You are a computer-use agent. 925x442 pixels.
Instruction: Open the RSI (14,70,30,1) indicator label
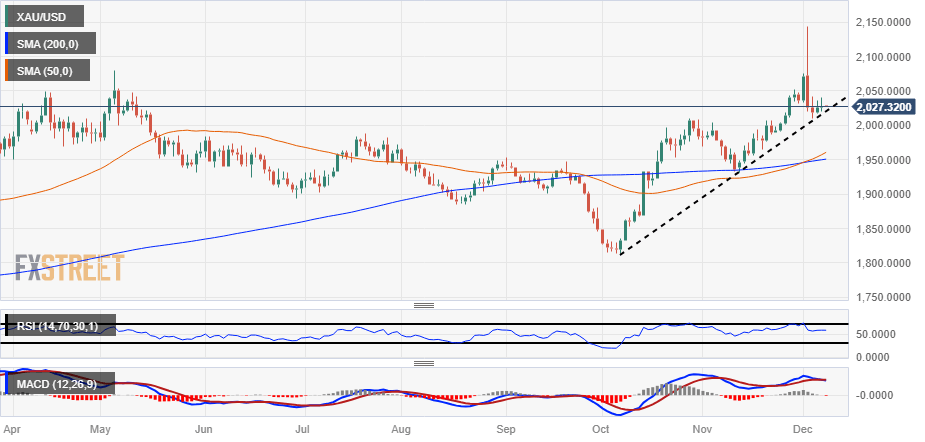coord(61,325)
